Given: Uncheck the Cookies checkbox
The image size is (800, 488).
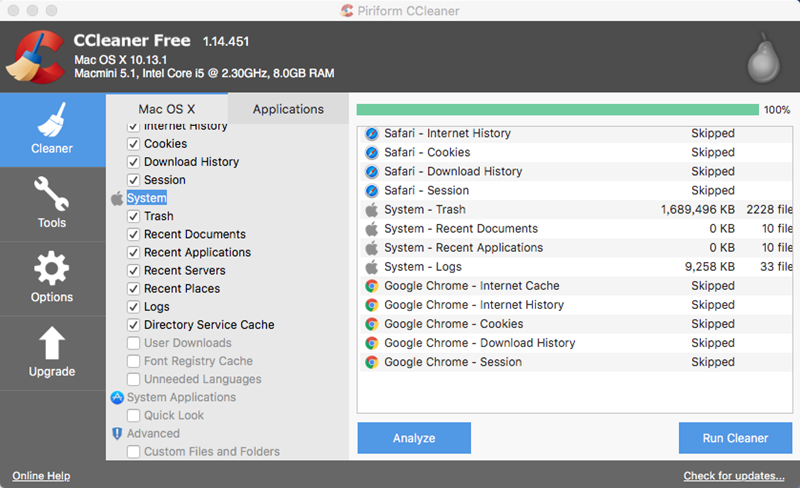Looking at the screenshot, I should pyautogui.click(x=133, y=144).
